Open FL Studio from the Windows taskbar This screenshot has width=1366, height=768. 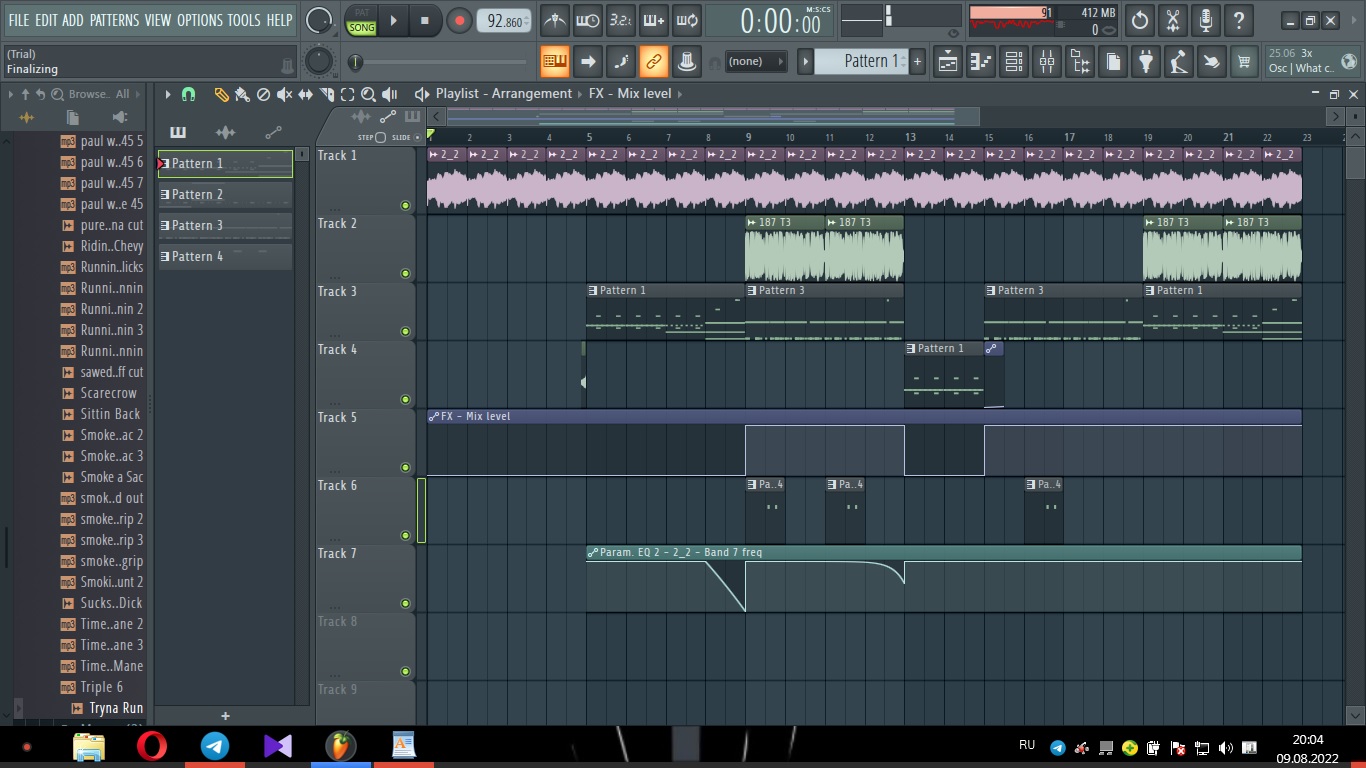tap(341, 745)
